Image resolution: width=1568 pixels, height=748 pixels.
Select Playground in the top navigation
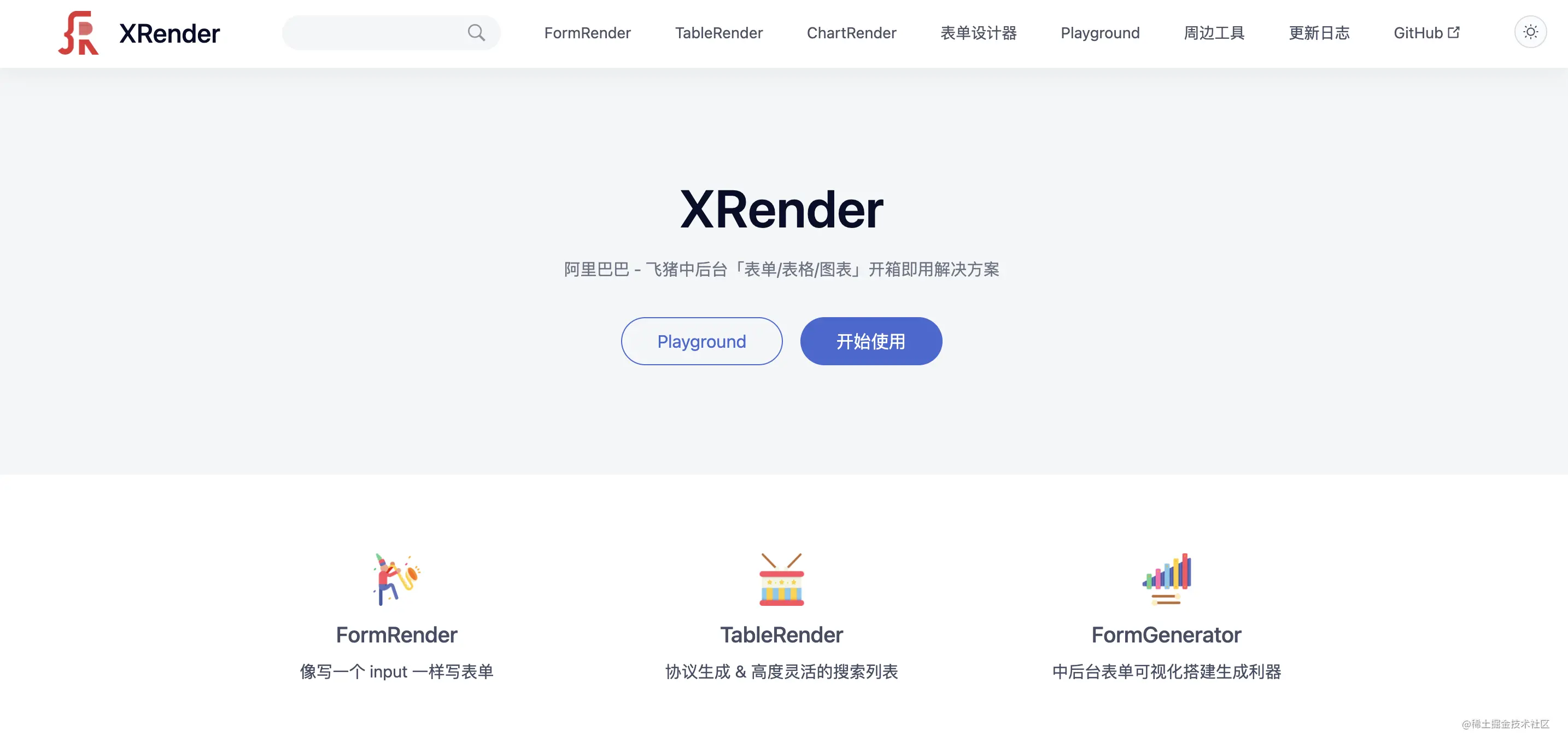click(x=1100, y=33)
